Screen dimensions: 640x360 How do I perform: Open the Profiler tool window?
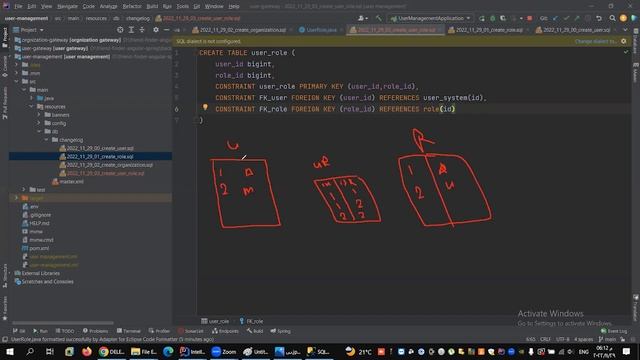[159, 331]
